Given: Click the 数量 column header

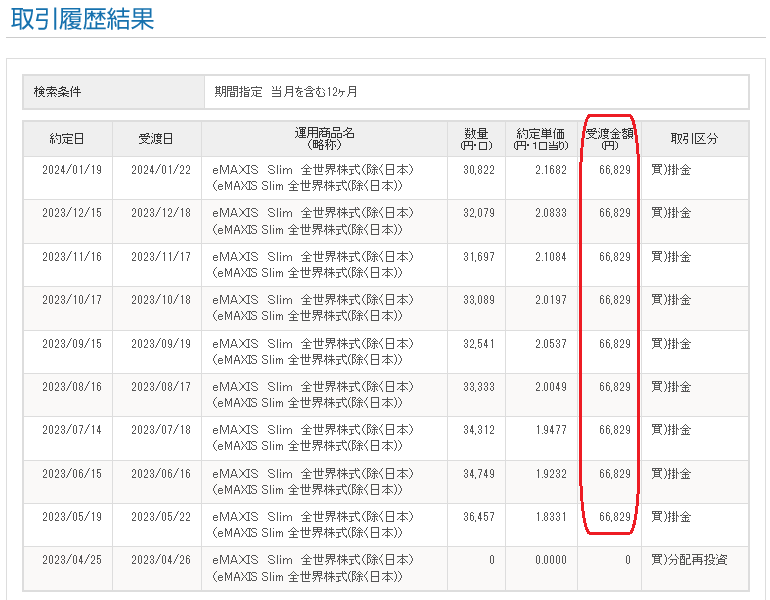Looking at the screenshot, I should [475, 138].
